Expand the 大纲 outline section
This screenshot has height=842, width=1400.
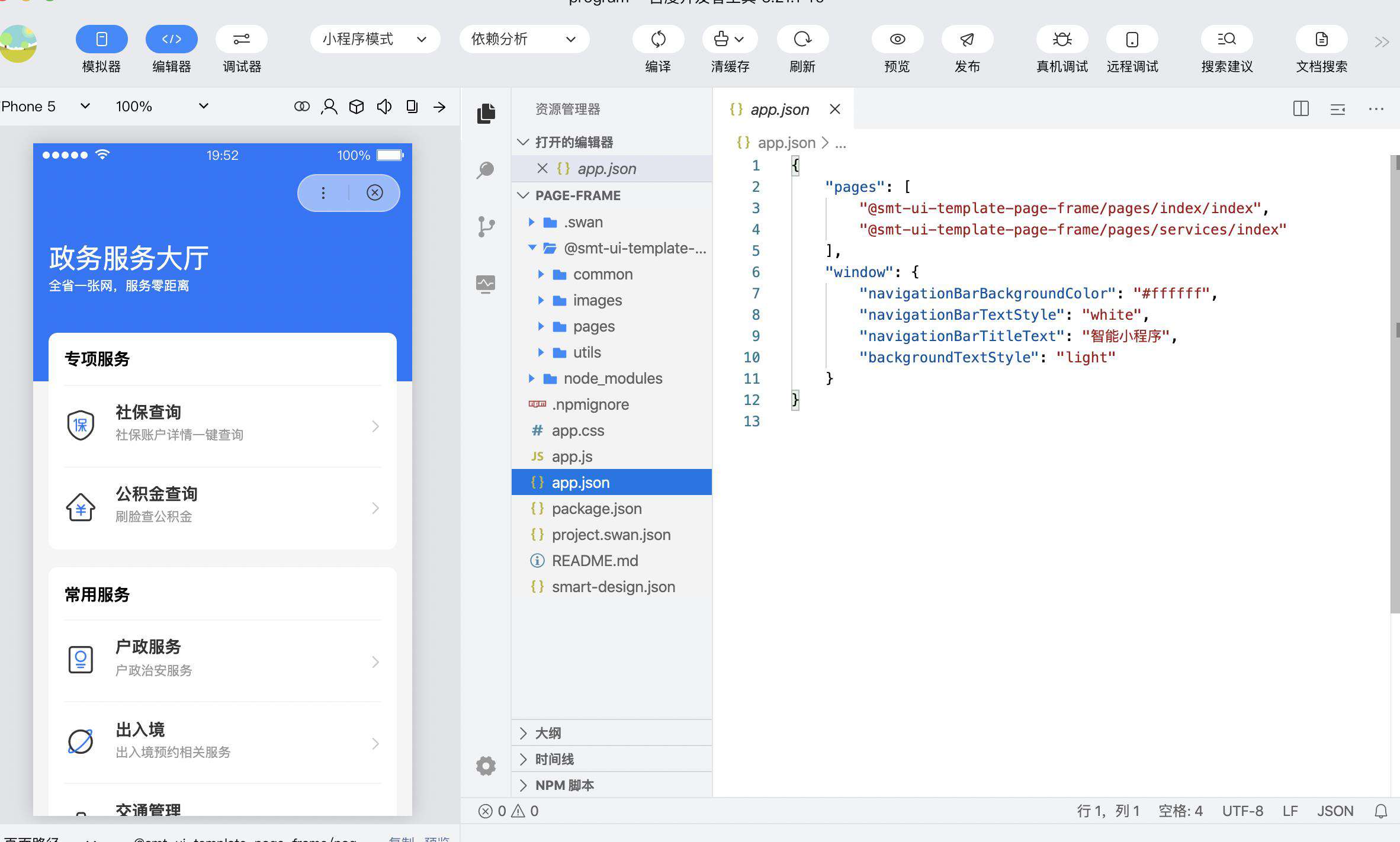(612, 733)
